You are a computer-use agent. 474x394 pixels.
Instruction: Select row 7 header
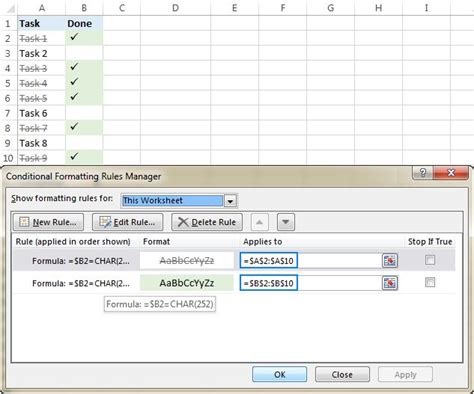[8, 113]
